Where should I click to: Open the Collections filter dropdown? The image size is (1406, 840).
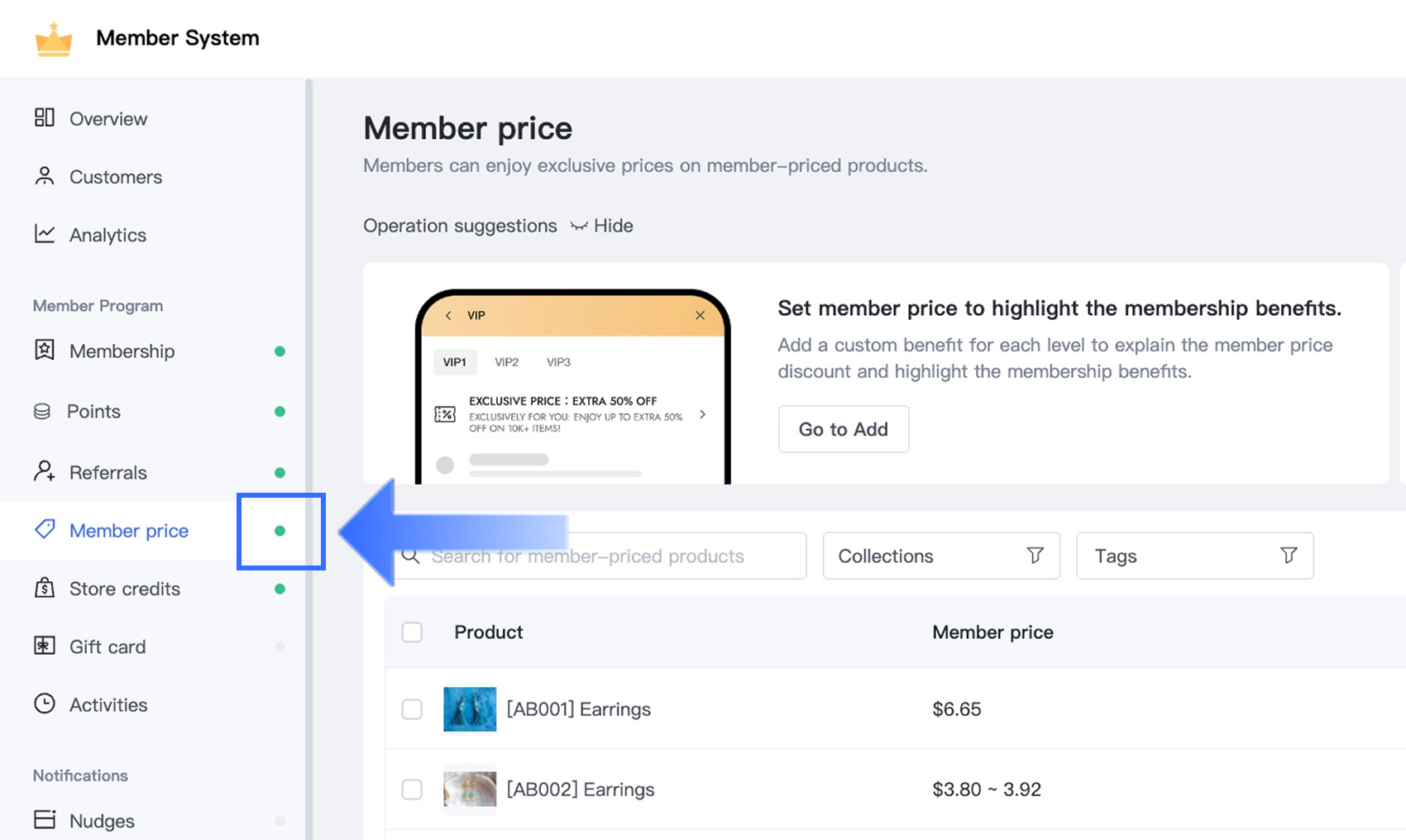[x=940, y=556]
